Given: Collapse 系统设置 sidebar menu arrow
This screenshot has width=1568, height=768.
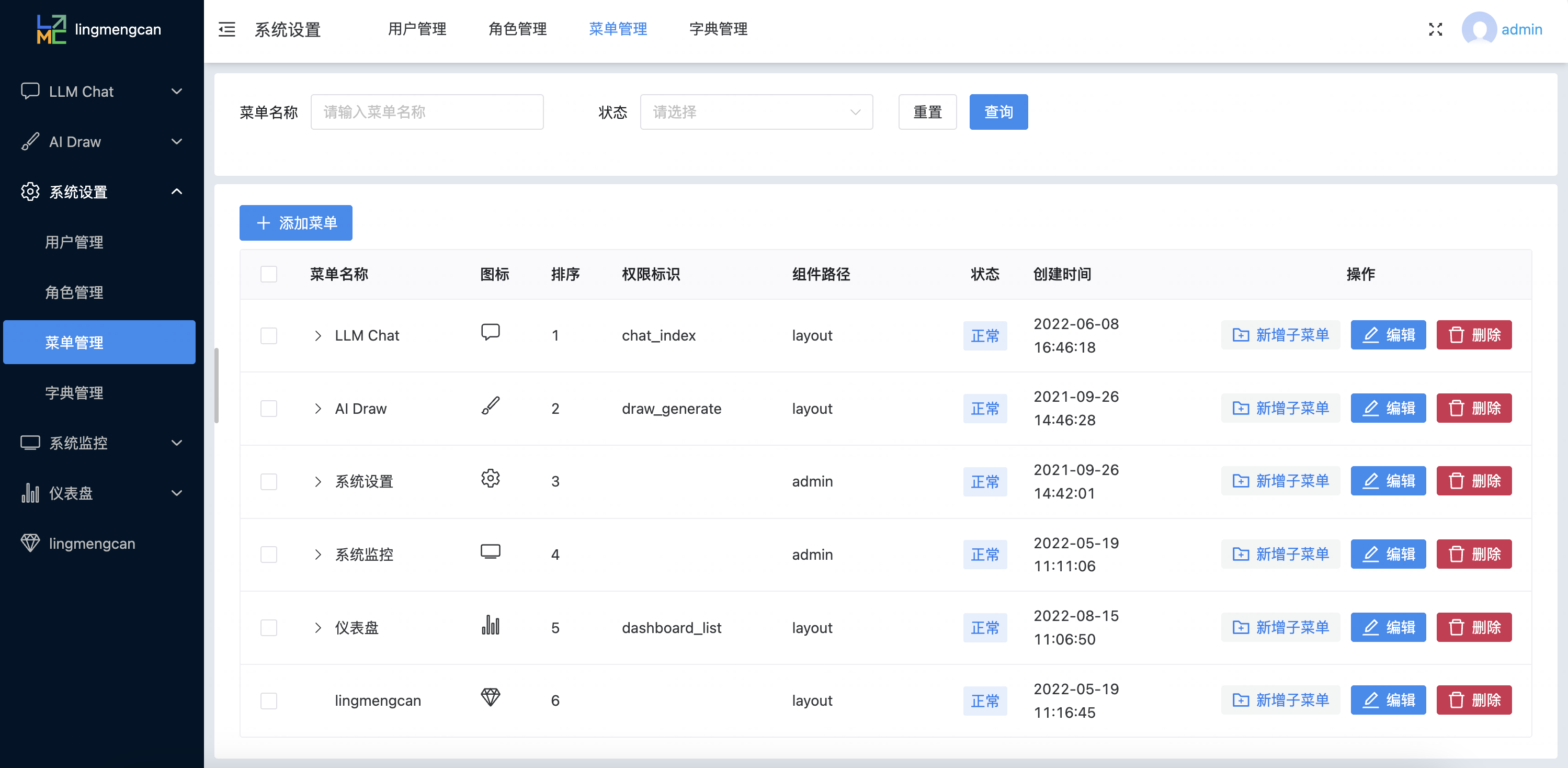Looking at the screenshot, I should 177,191.
